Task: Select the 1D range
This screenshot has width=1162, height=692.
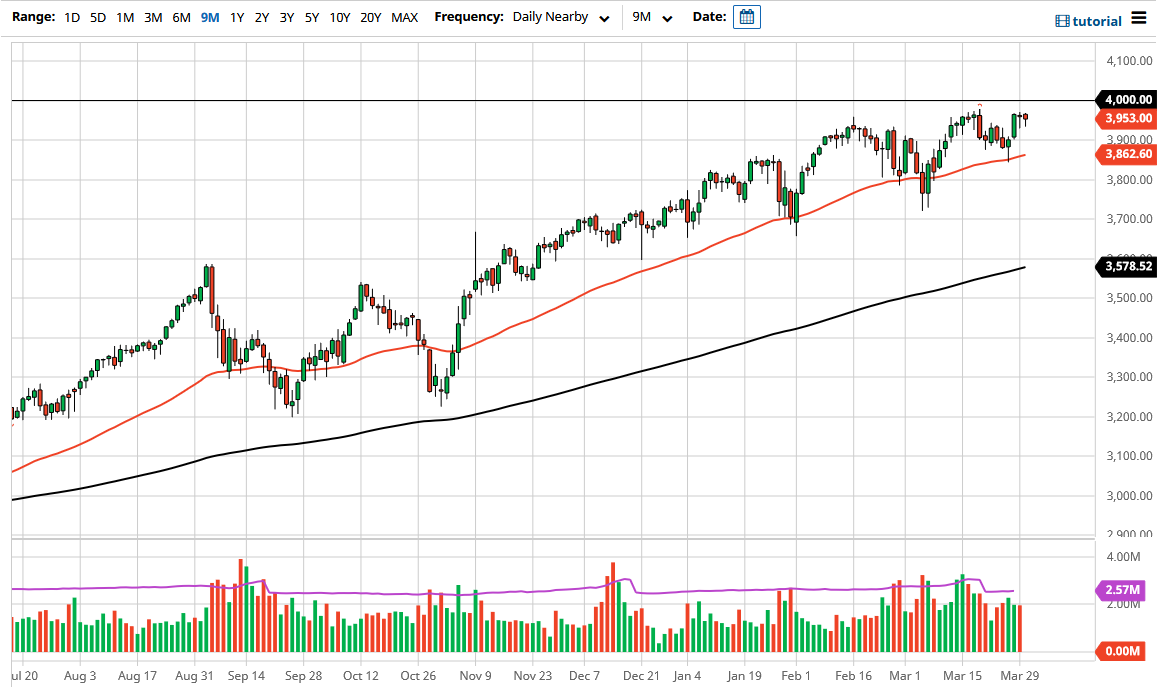Action: (x=71, y=17)
